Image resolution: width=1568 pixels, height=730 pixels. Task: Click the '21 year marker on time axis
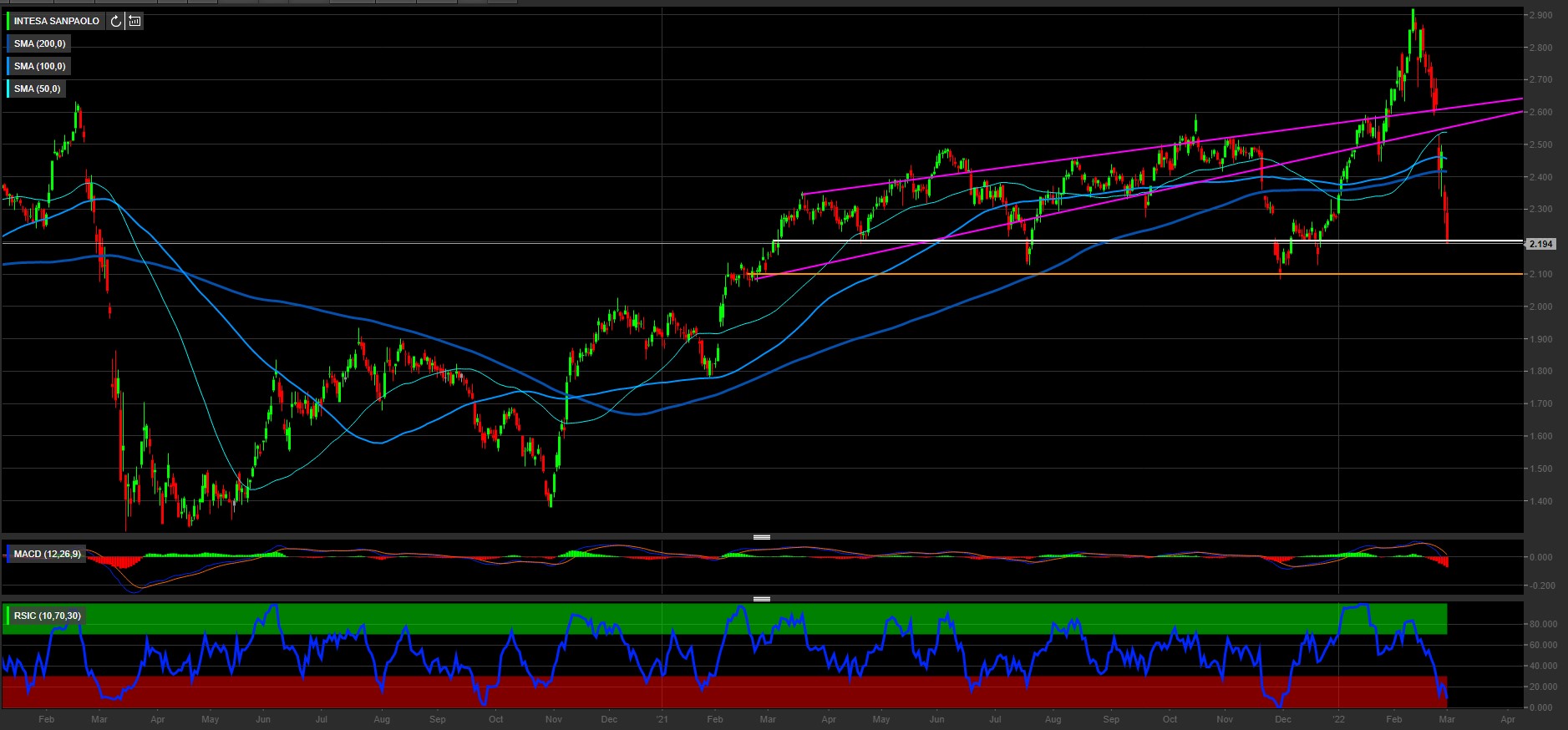coord(662,719)
